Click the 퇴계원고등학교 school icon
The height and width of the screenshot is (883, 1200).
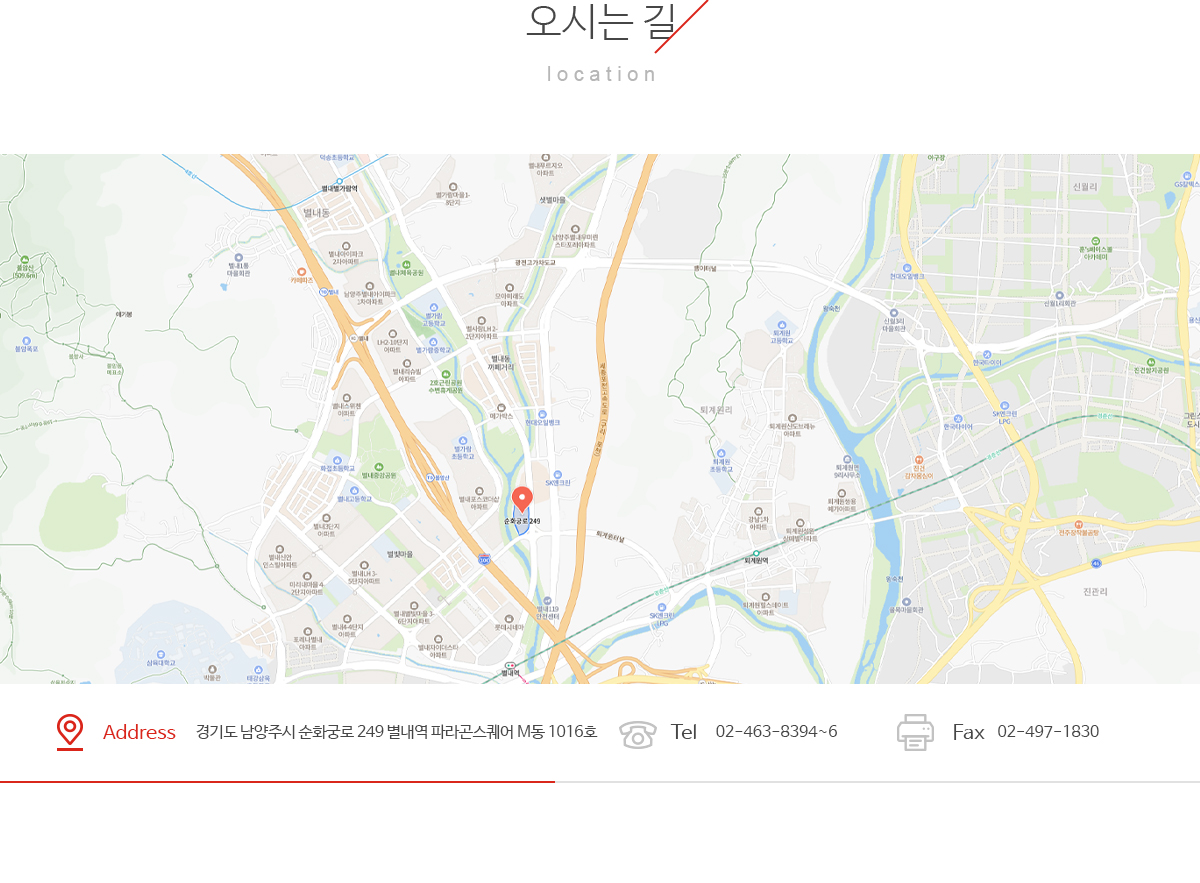[781, 324]
